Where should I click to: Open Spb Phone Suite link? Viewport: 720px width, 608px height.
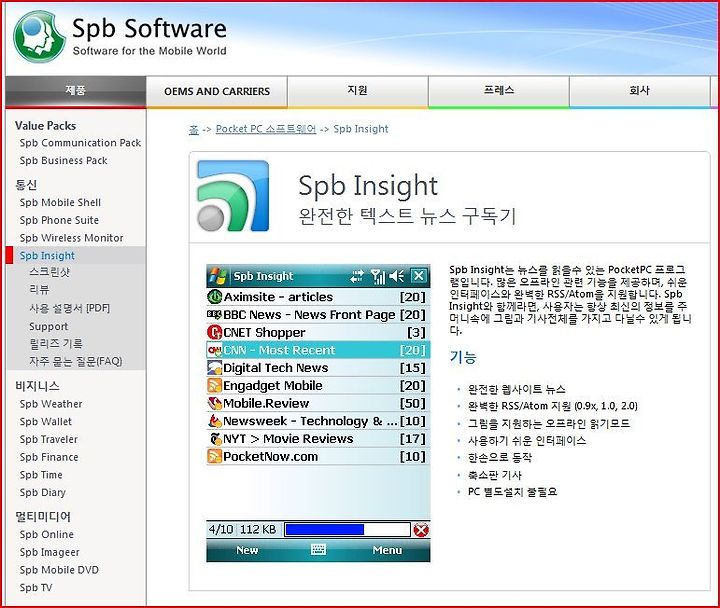point(59,220)
